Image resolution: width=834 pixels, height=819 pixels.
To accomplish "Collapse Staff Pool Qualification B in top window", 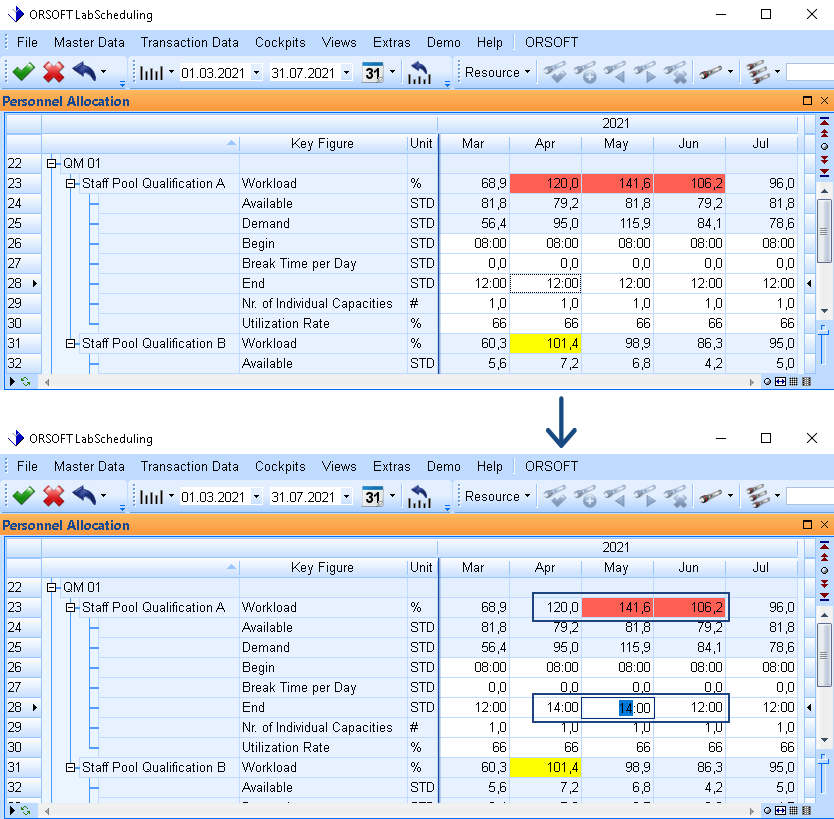I will 71,344.
